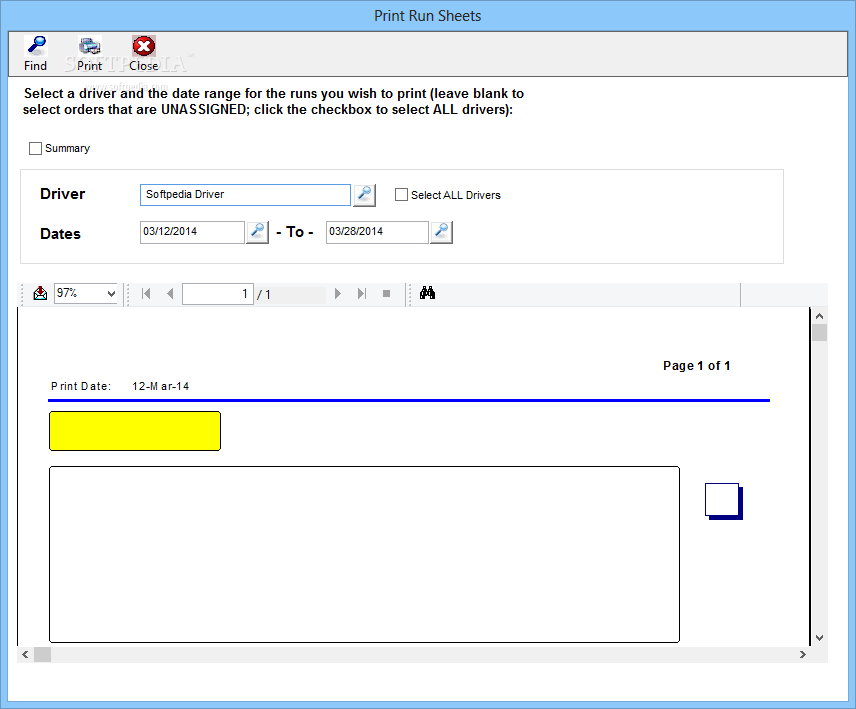Click the Driver name input field
This screenshot has height=709, width=856.
point(245,195)
